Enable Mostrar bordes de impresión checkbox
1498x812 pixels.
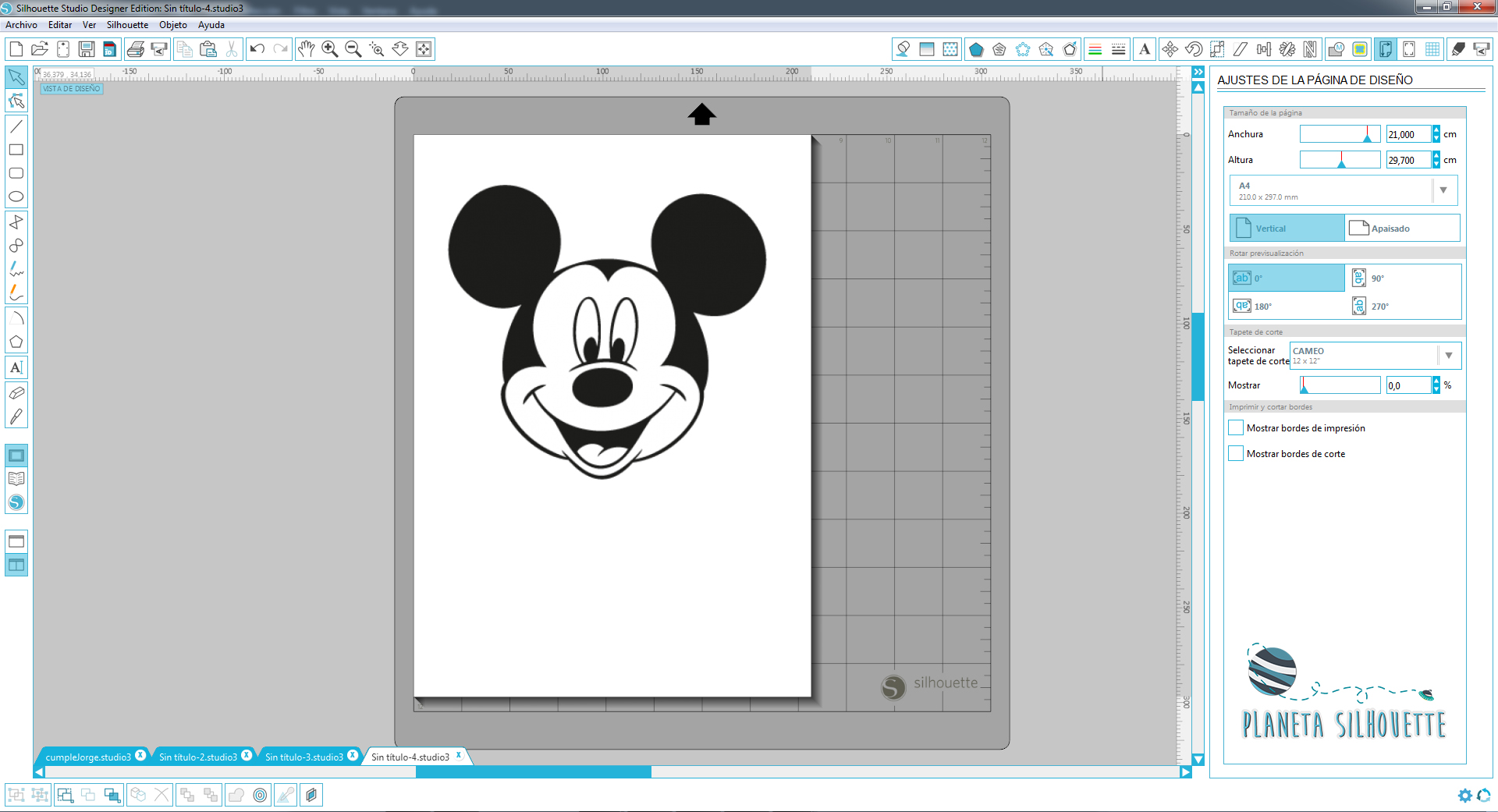(1236, 427)
